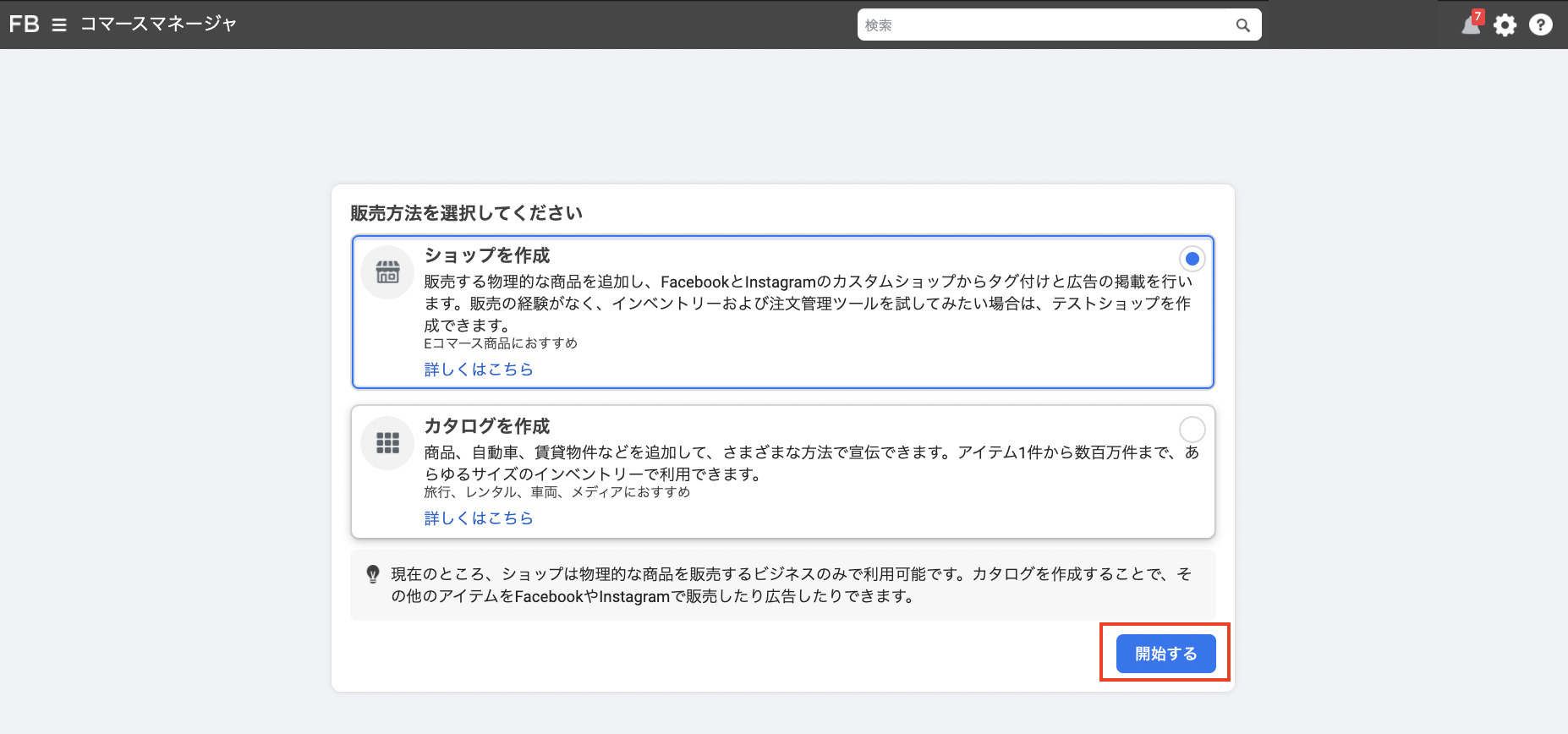Open the hamburger menu beside FB logo
The width and height of the screenshot is (1568, 734).
59,25
